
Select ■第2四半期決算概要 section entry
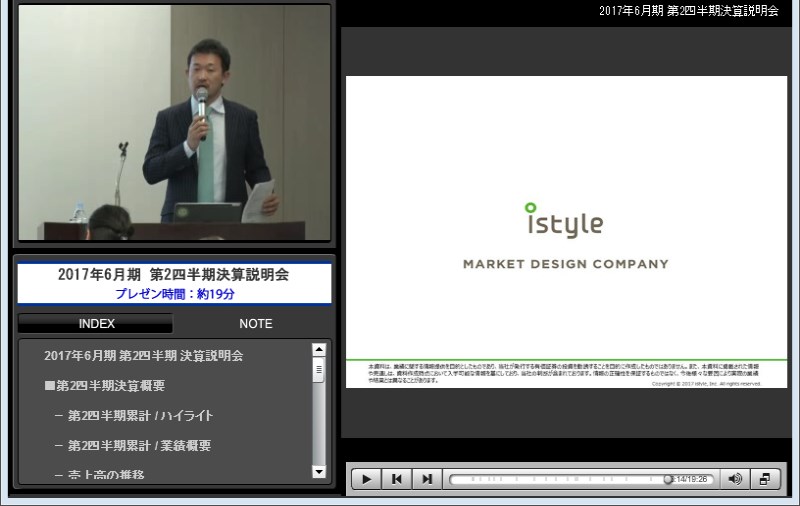(105, 386)
